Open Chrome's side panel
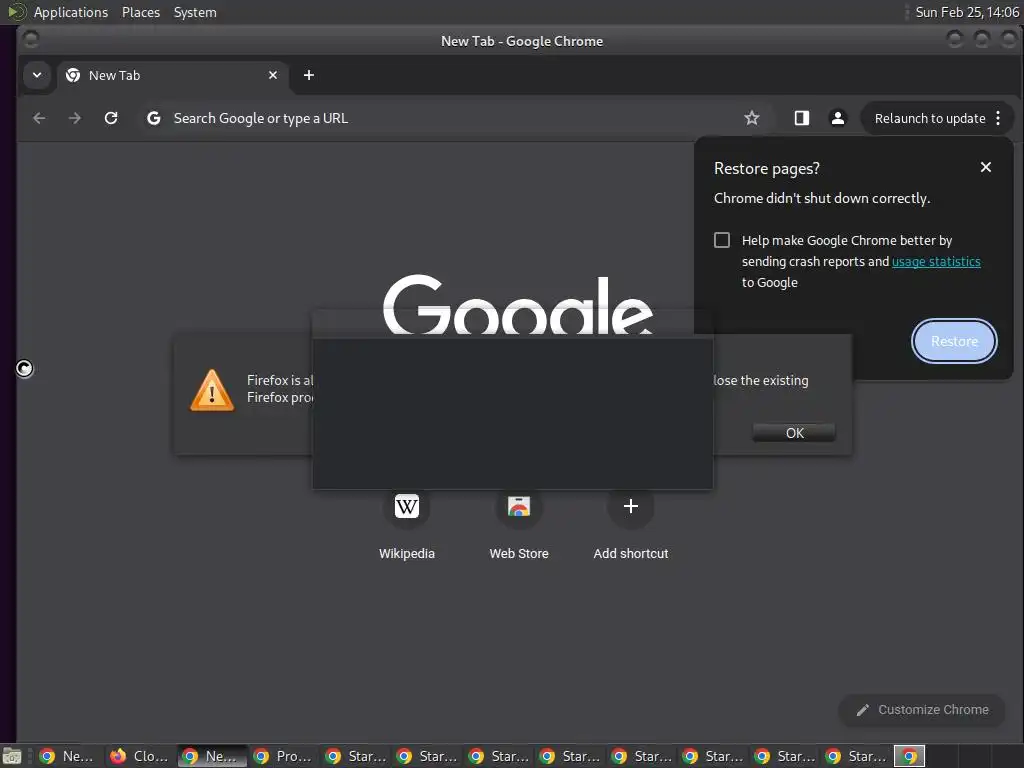 [x=801, y=118]
